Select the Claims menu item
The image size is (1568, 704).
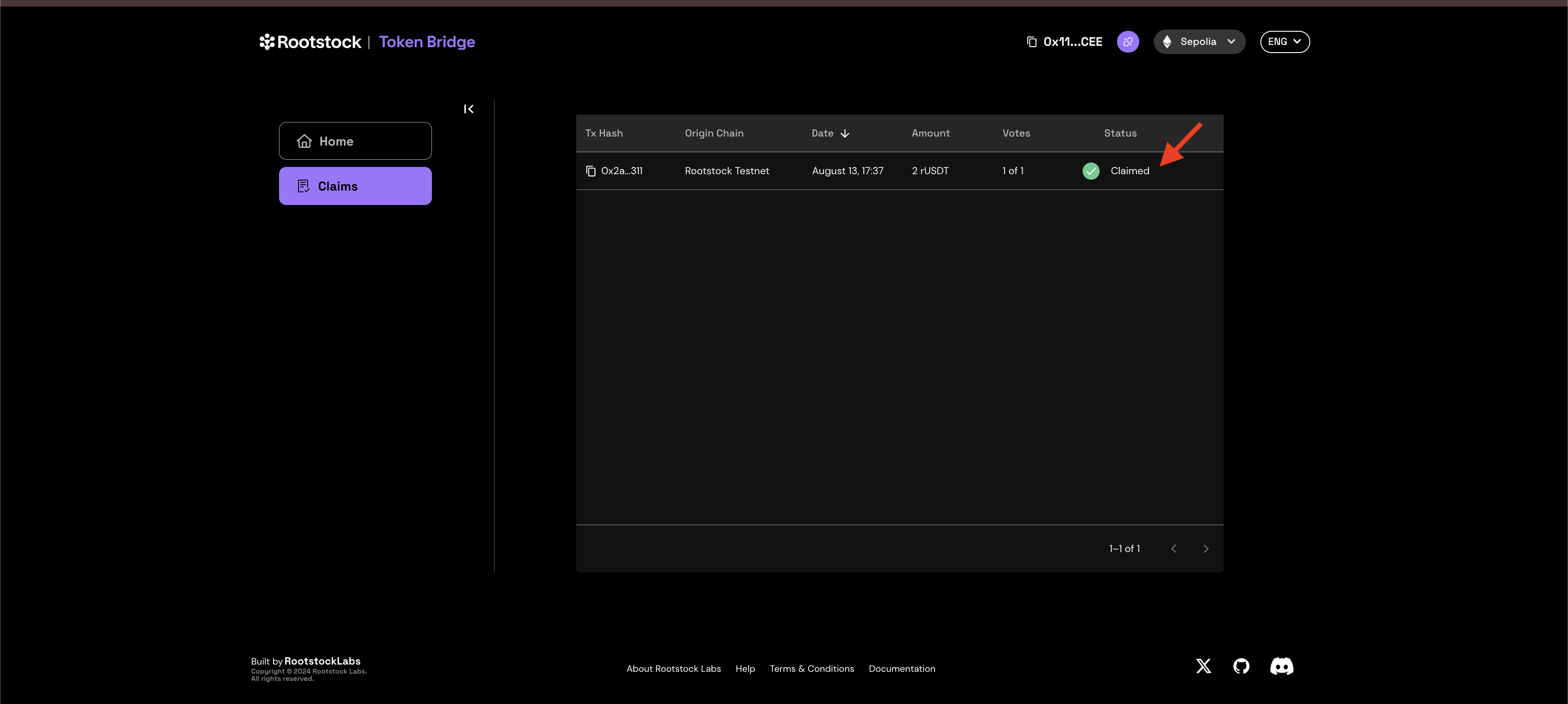point(354,185)
